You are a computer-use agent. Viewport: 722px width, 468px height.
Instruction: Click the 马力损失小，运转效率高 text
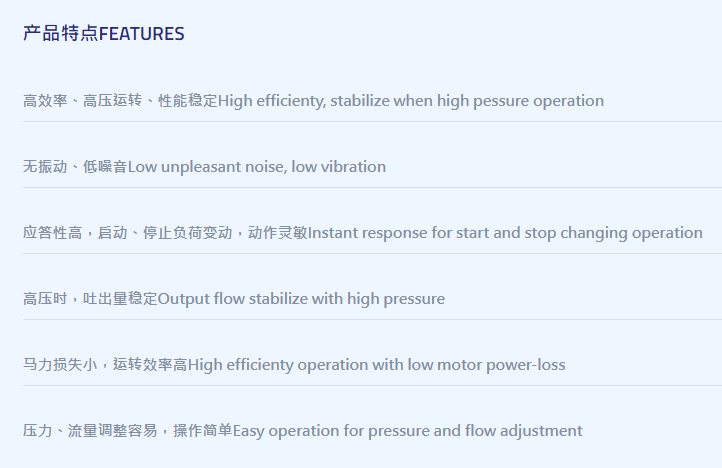[105, 364]
